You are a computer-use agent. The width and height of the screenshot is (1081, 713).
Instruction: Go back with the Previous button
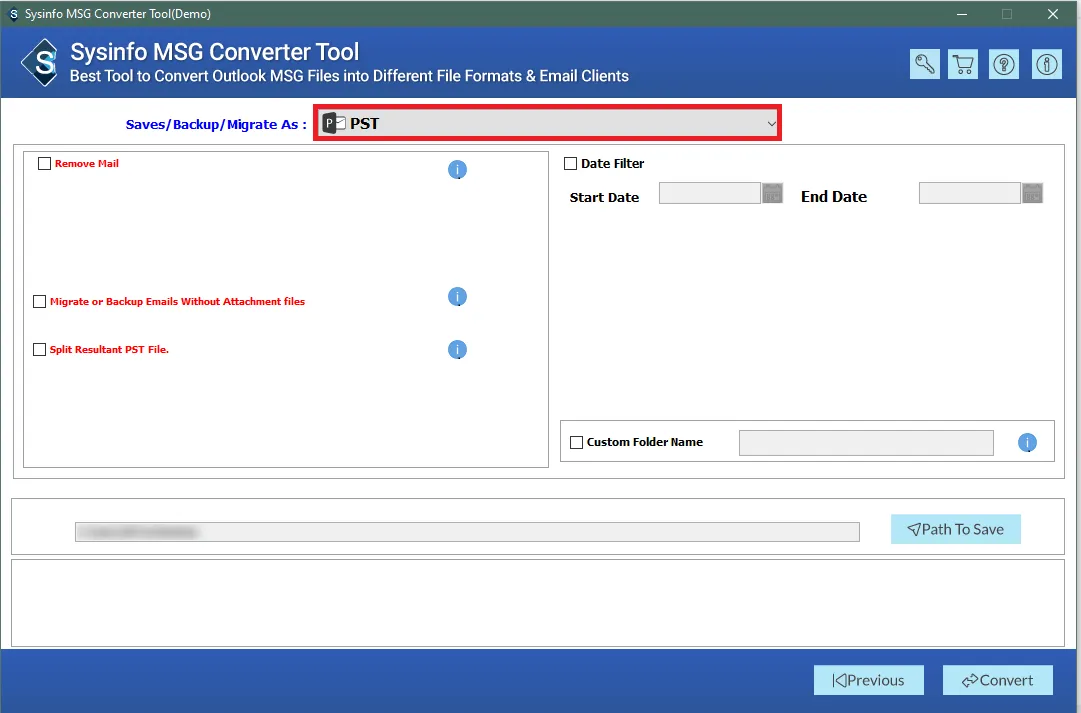click(868, 680)
